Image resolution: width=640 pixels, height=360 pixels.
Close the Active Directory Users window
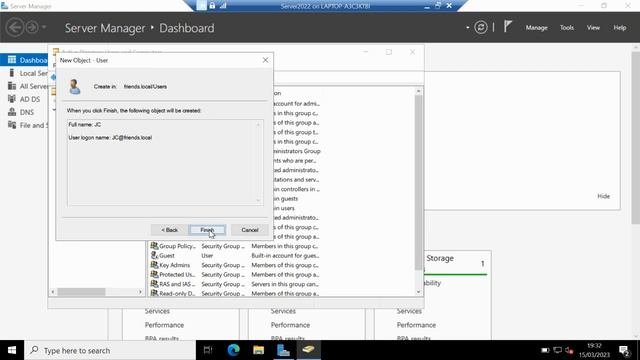412,52
